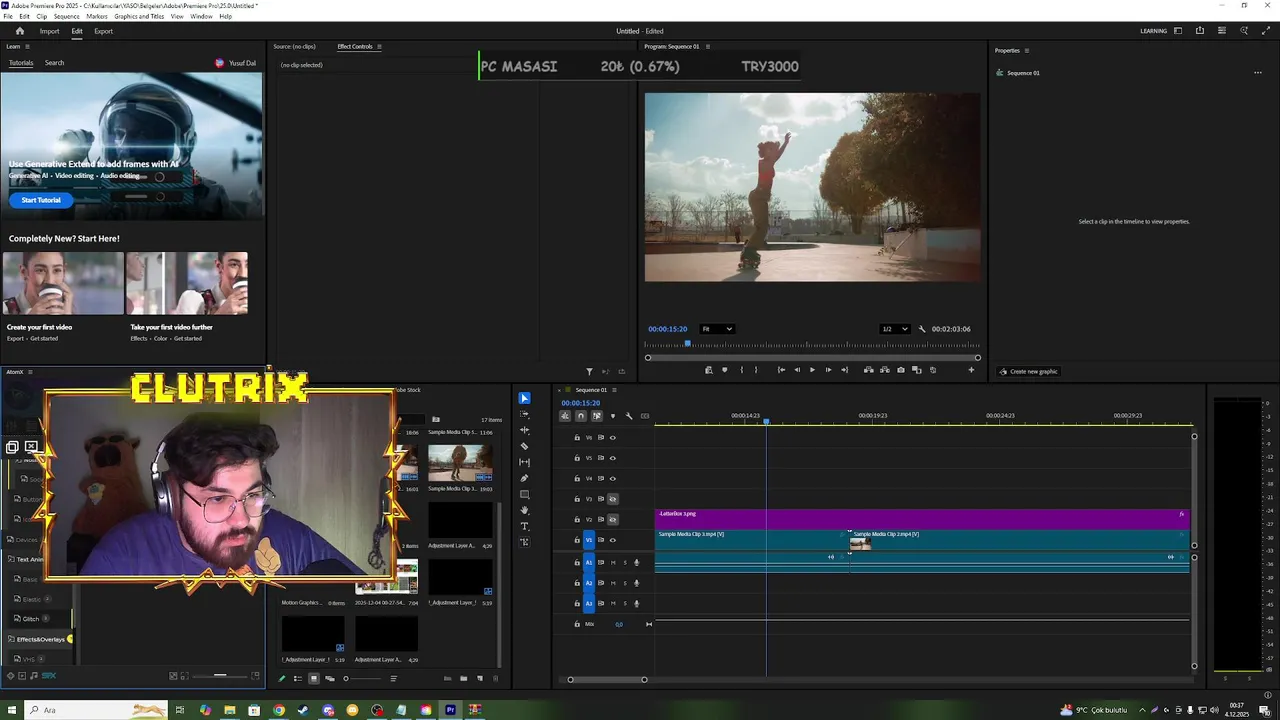Open the Sequence 01 timeline panel menu
This screenshot has width=1280, height=720.
point(614,390)
